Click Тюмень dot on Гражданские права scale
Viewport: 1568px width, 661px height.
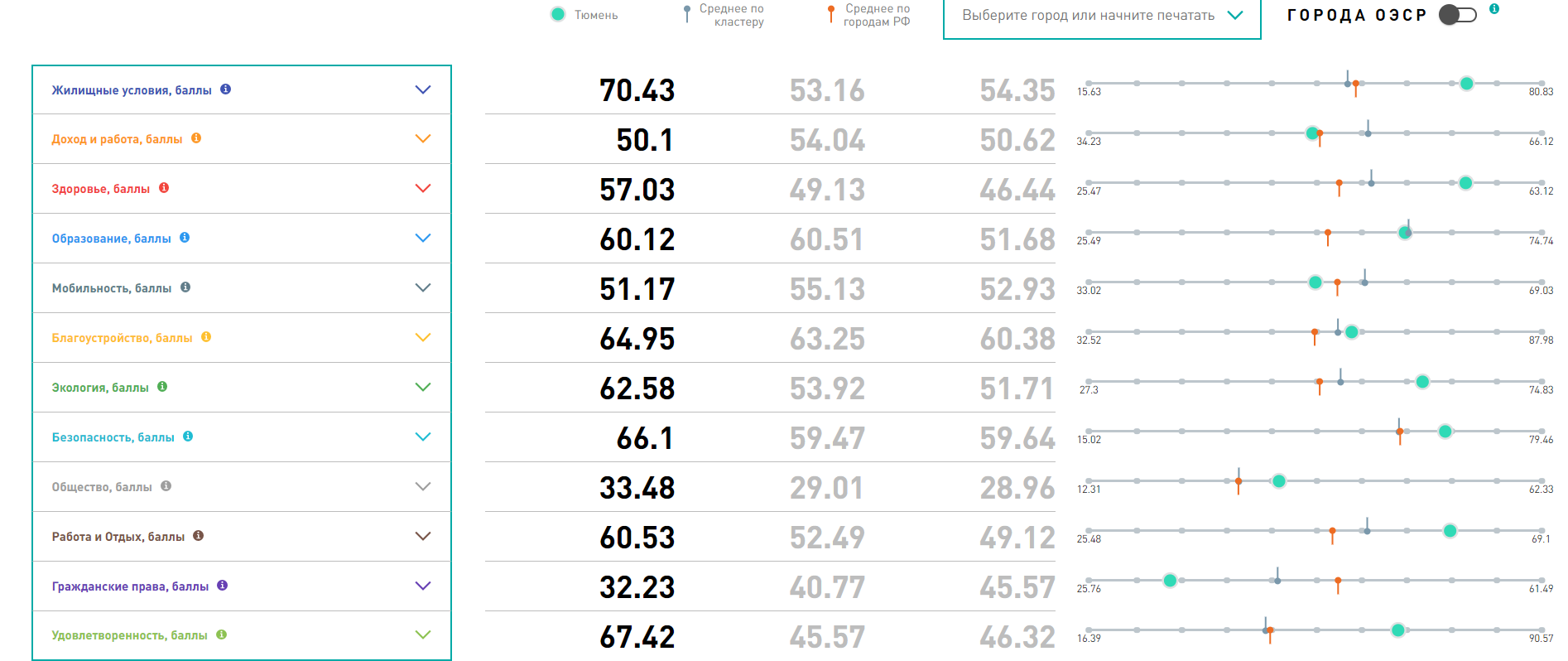pos(1170,581)
